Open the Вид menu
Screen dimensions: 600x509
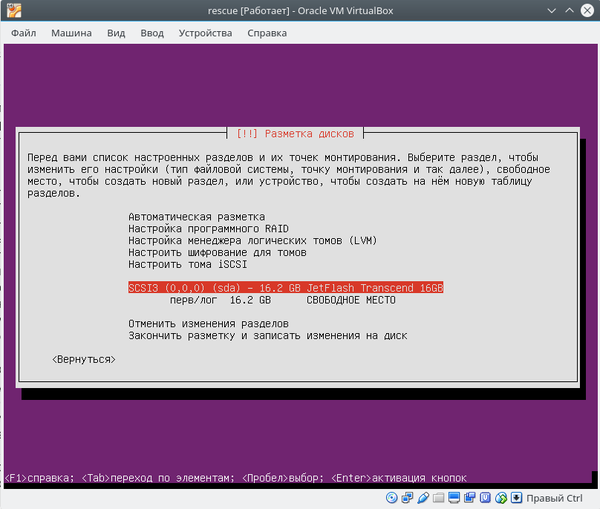[x=116, y=33]
